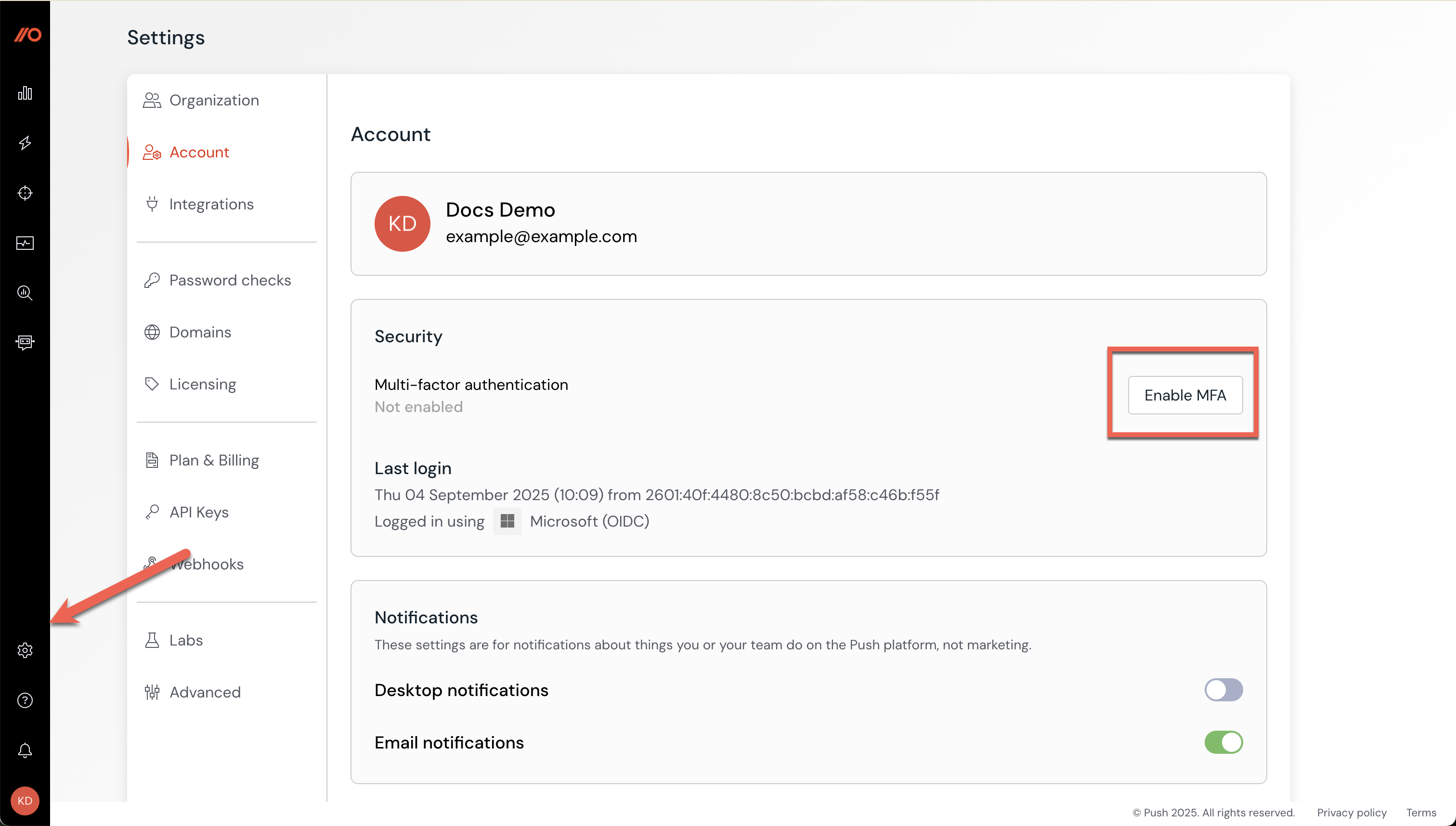Click the Push logo in sidebar
Screen dimensions: 1456x826
coord(26,35)
